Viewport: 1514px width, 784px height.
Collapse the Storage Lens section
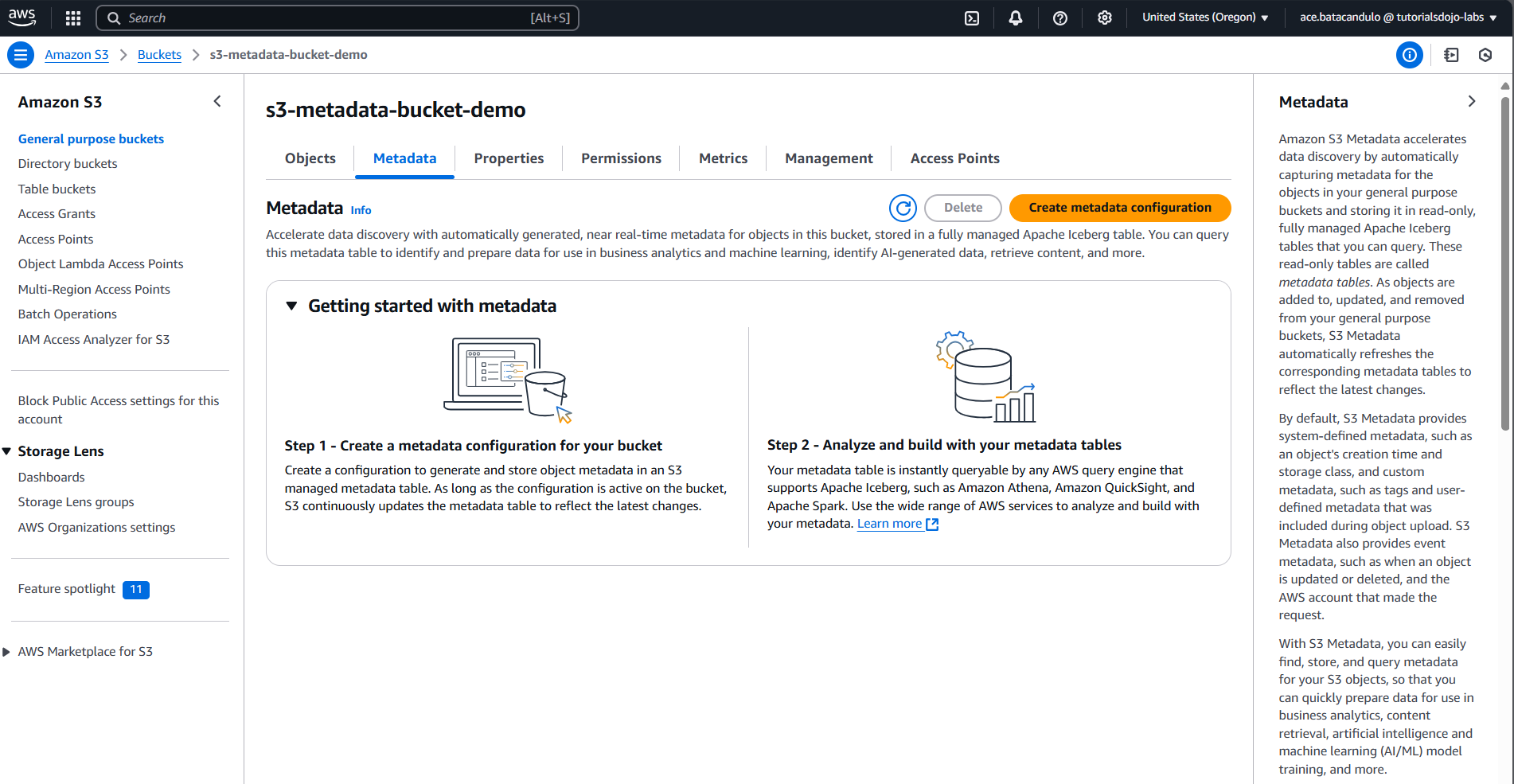7,451
